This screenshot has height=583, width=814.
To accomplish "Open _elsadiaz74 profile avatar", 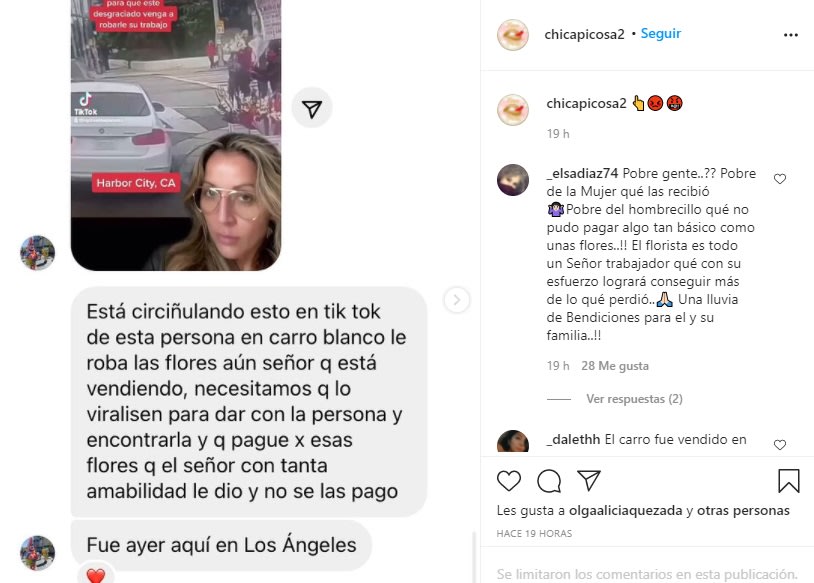I will point(513,180).
